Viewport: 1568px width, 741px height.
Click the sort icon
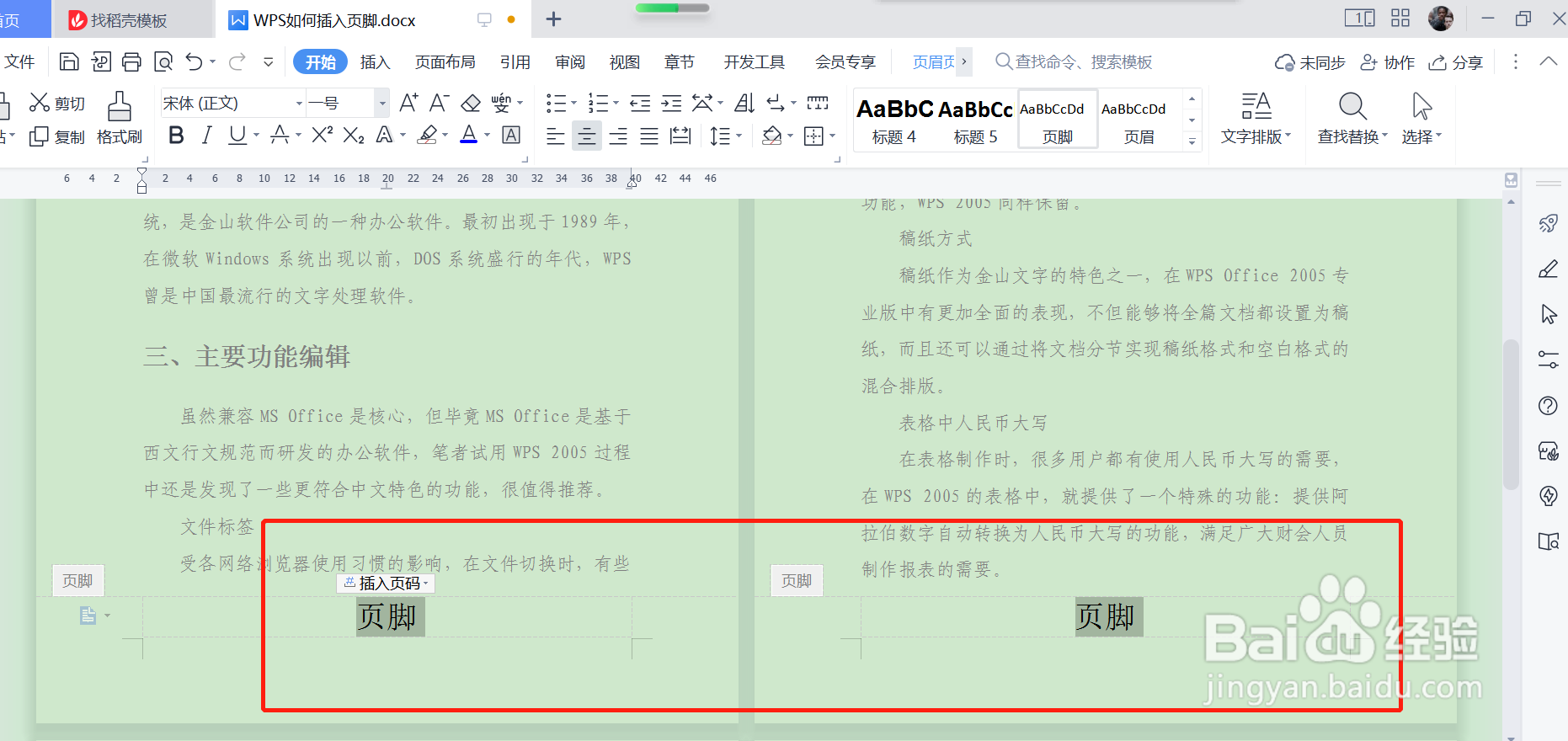[744, 103]
